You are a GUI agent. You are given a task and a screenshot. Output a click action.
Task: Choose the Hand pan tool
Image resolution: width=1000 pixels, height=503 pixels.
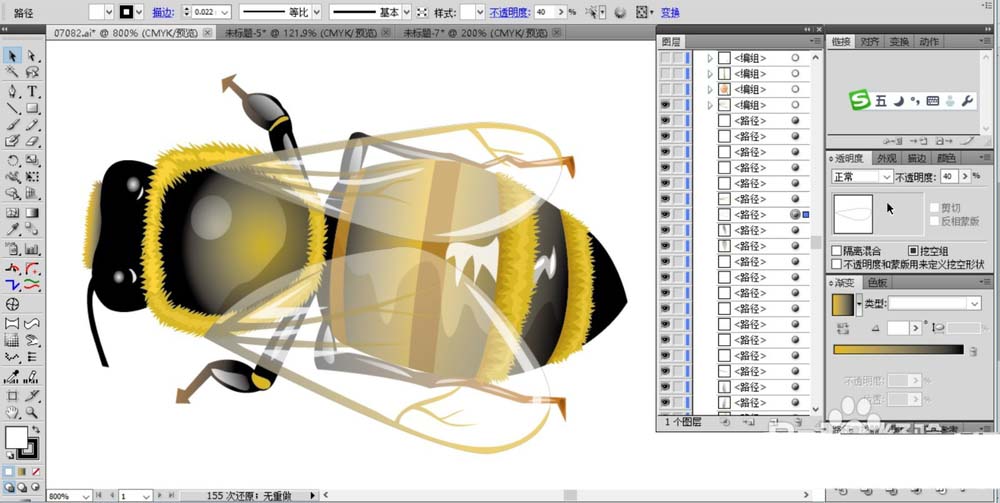(x=12, y=411)
